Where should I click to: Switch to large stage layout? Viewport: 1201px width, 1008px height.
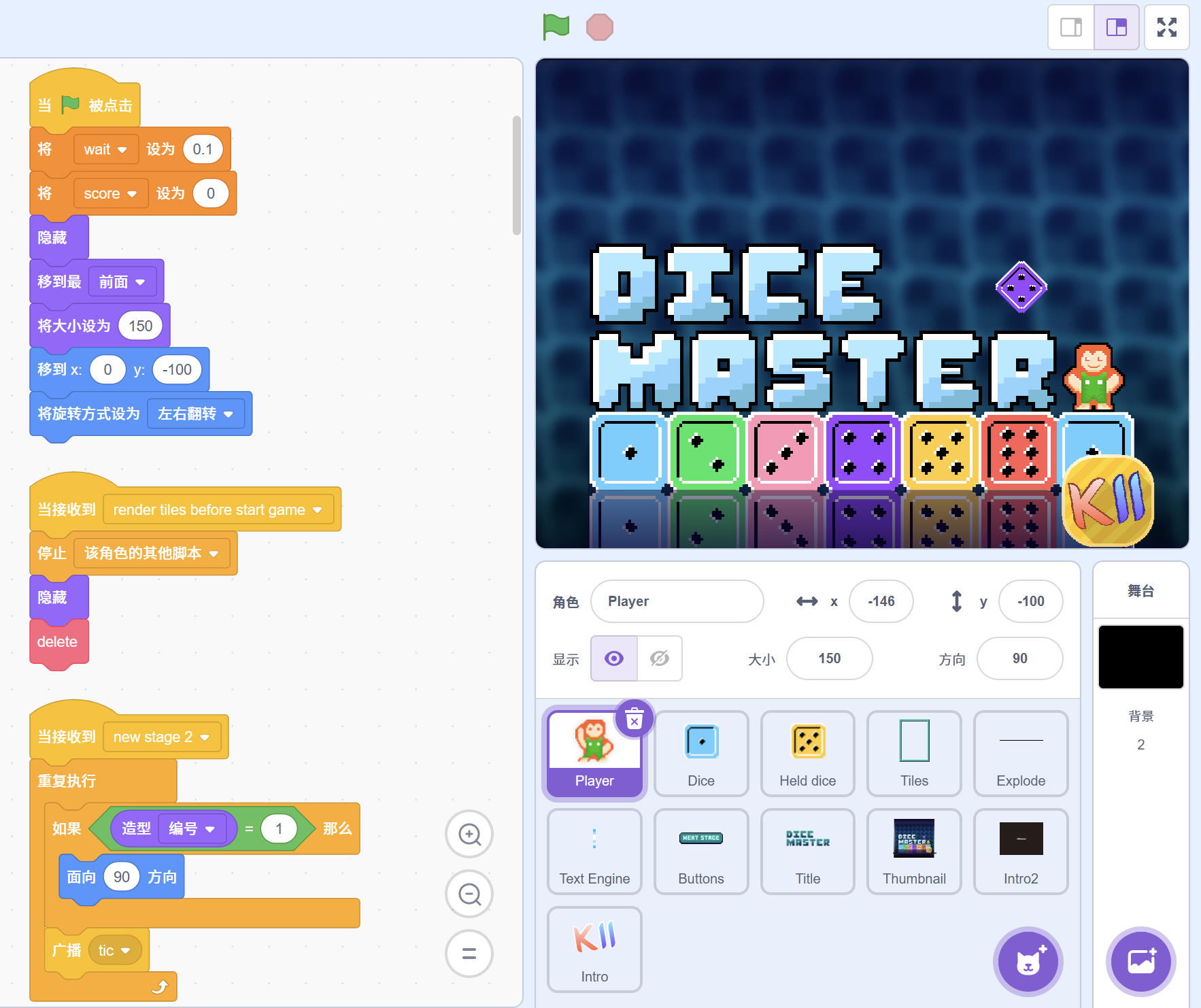1116,27
